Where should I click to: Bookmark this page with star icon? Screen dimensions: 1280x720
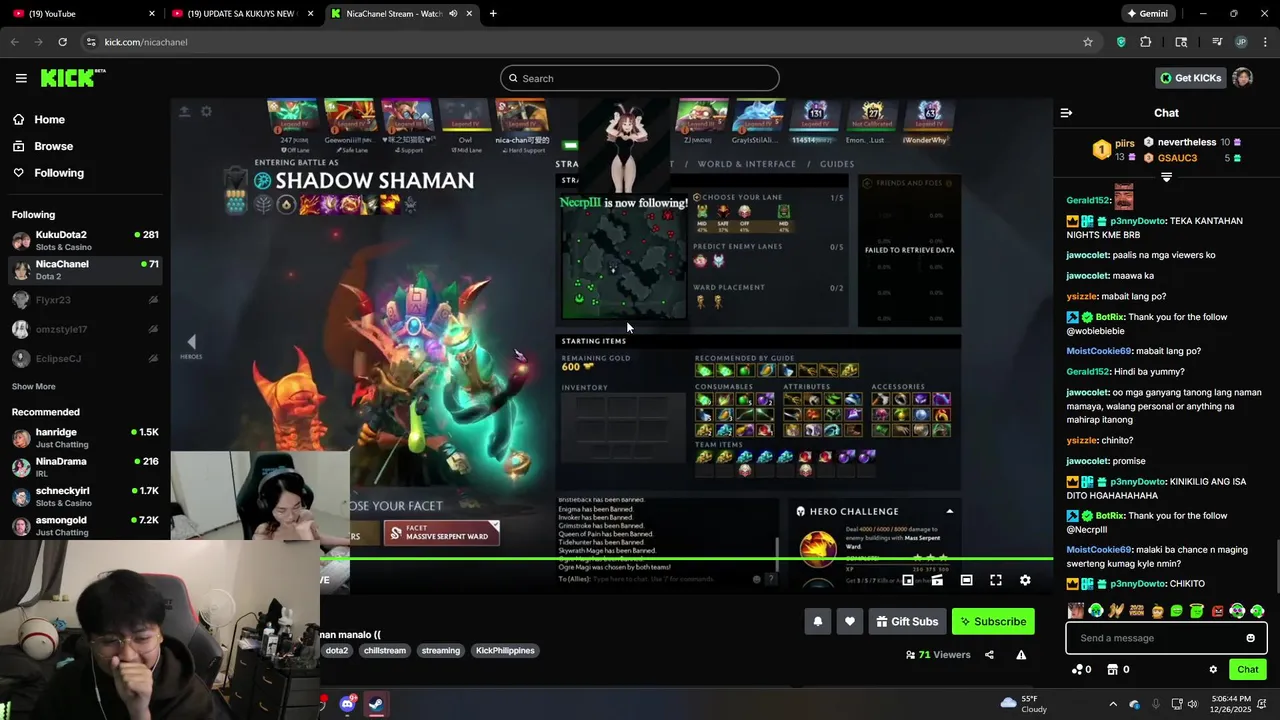tap(1088, 42)
